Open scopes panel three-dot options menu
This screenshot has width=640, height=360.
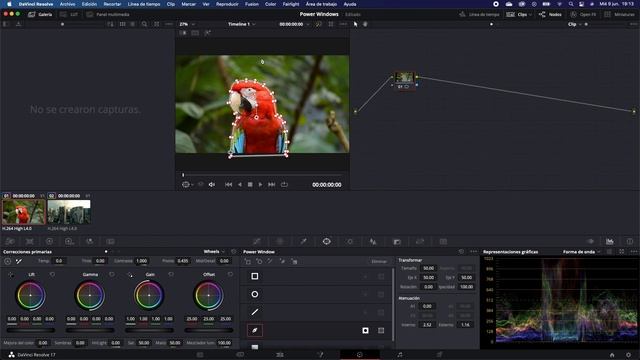[x=633, y=251]
